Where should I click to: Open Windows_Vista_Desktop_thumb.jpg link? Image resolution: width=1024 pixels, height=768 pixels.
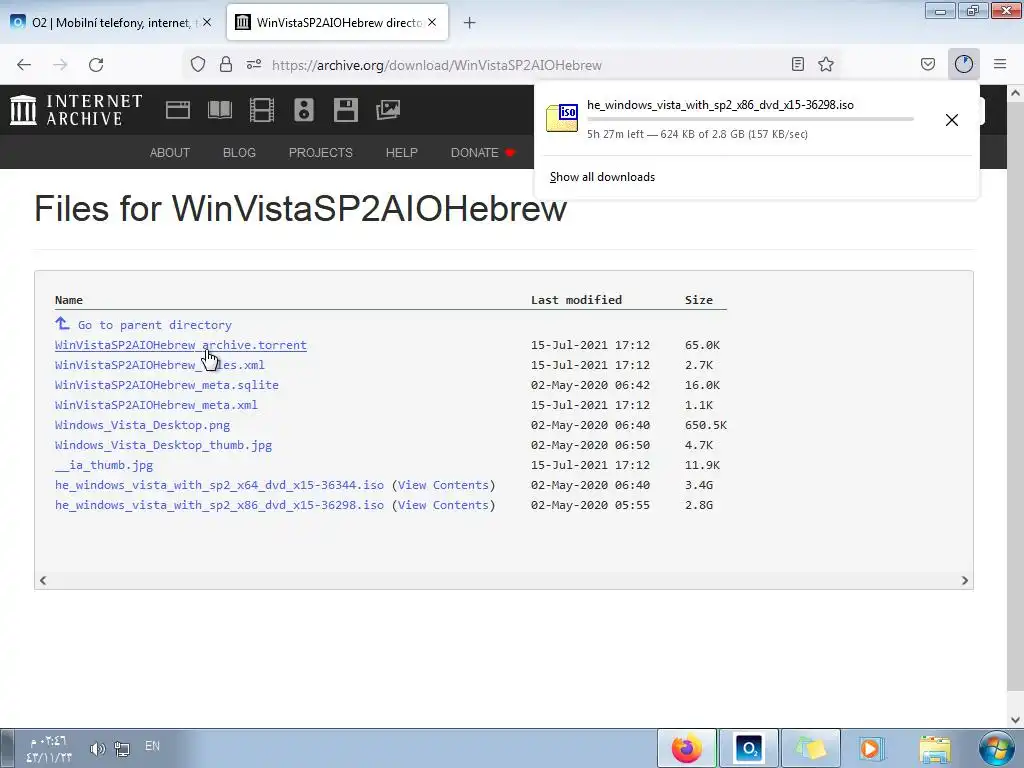click(x=163, y=445)
